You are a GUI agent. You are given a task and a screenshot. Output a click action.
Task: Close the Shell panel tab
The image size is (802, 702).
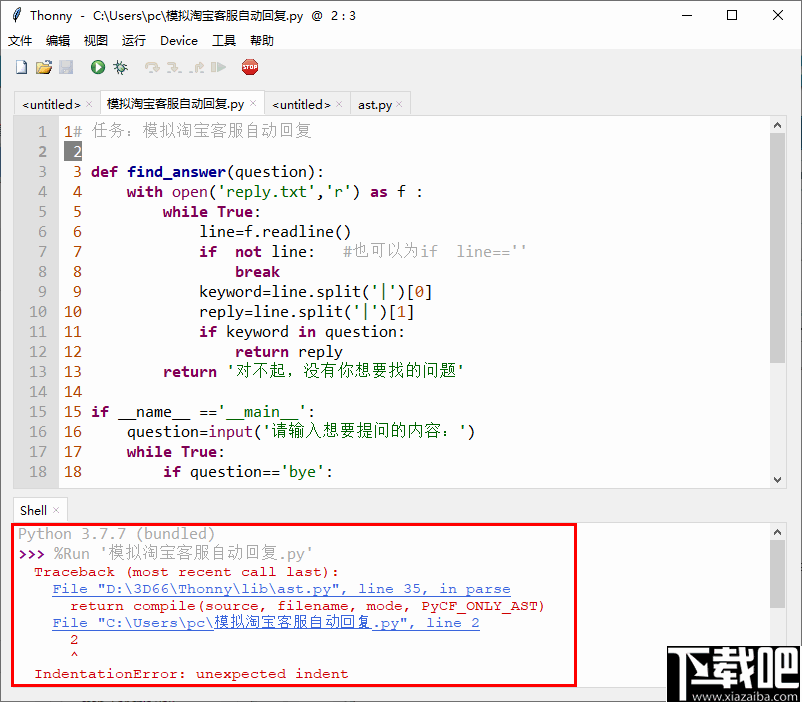56,510
